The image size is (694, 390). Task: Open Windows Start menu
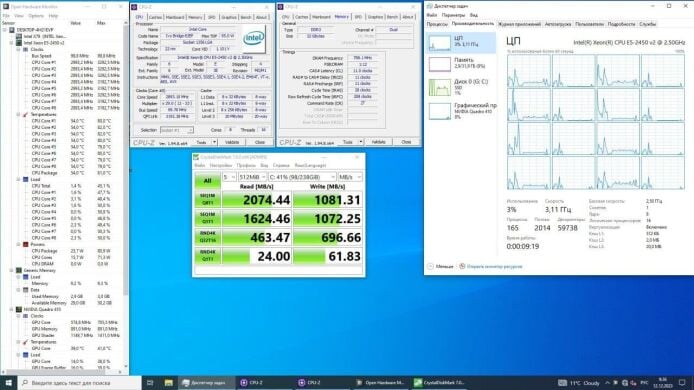pos(8,382)
